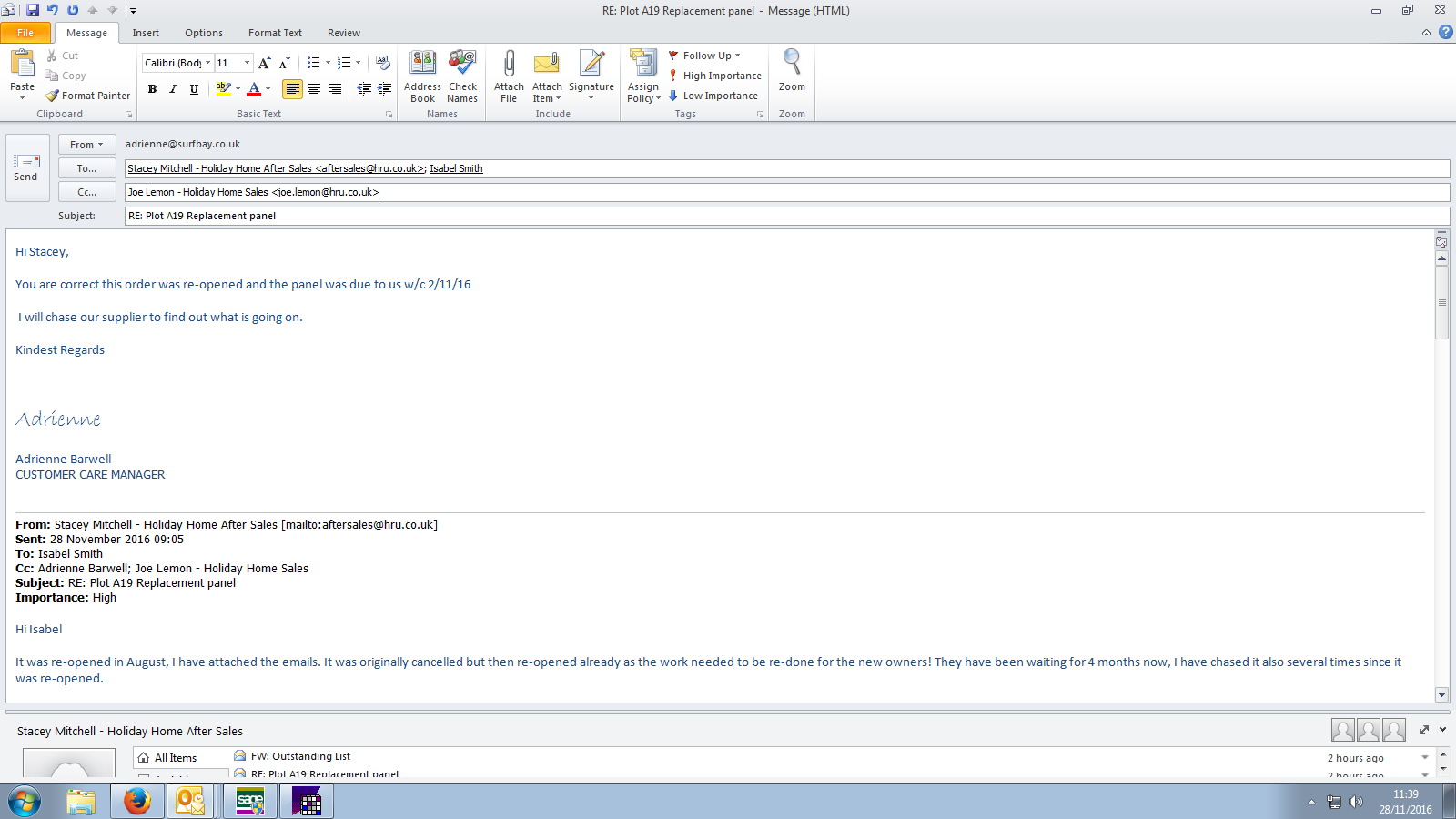Apply the yellow text highlight color

click(223, 88)
